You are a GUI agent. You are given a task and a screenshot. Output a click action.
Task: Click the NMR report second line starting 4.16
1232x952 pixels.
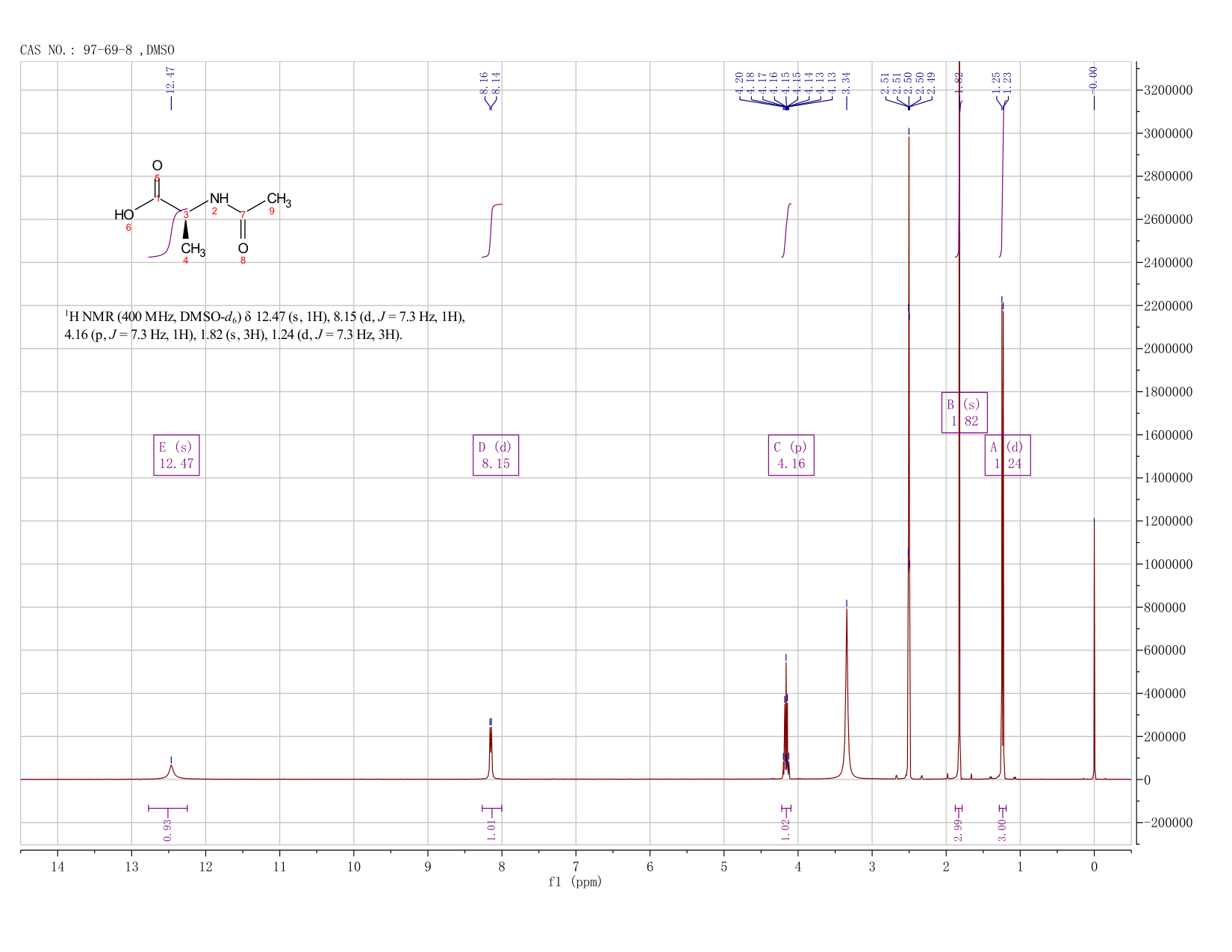(233, 335)
